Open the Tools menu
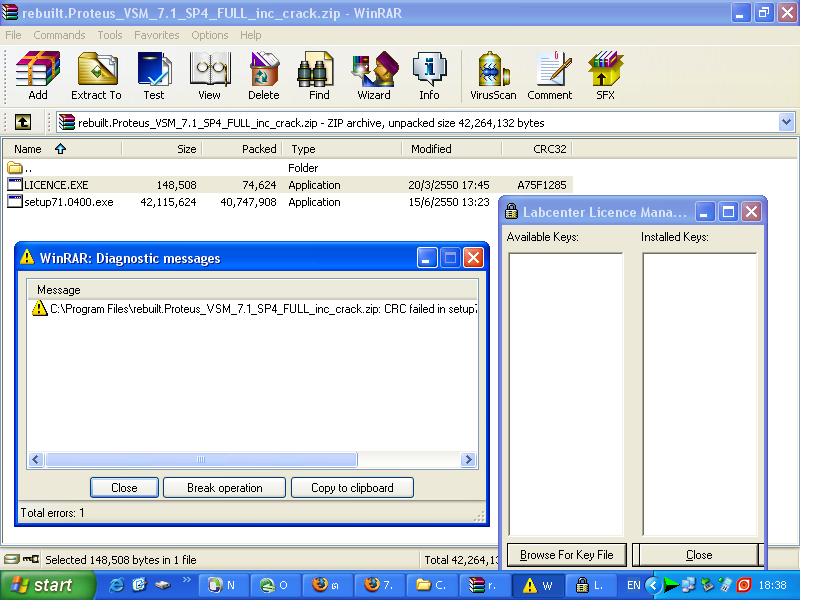Image resolution: width=820 pixels, height=615 pixels. pos(110,35)
